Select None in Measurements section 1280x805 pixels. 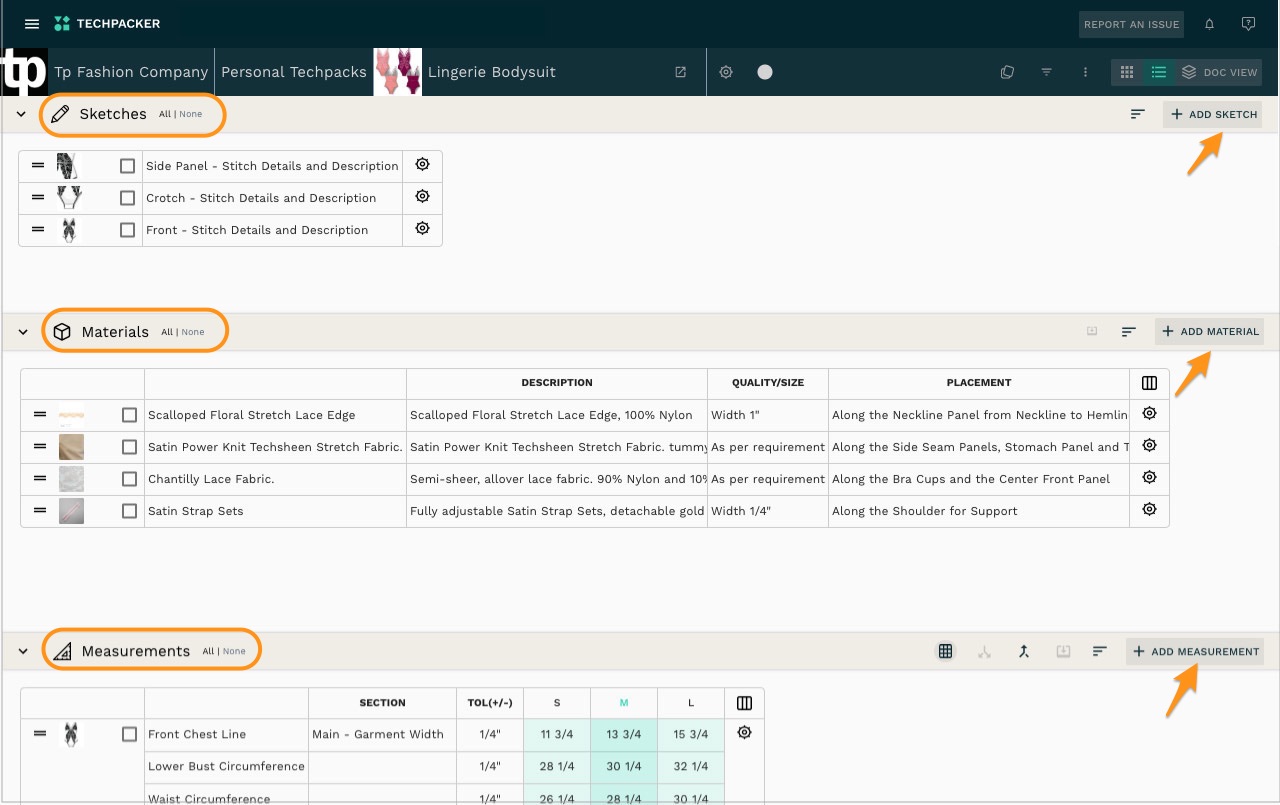(x=234, y=651)
